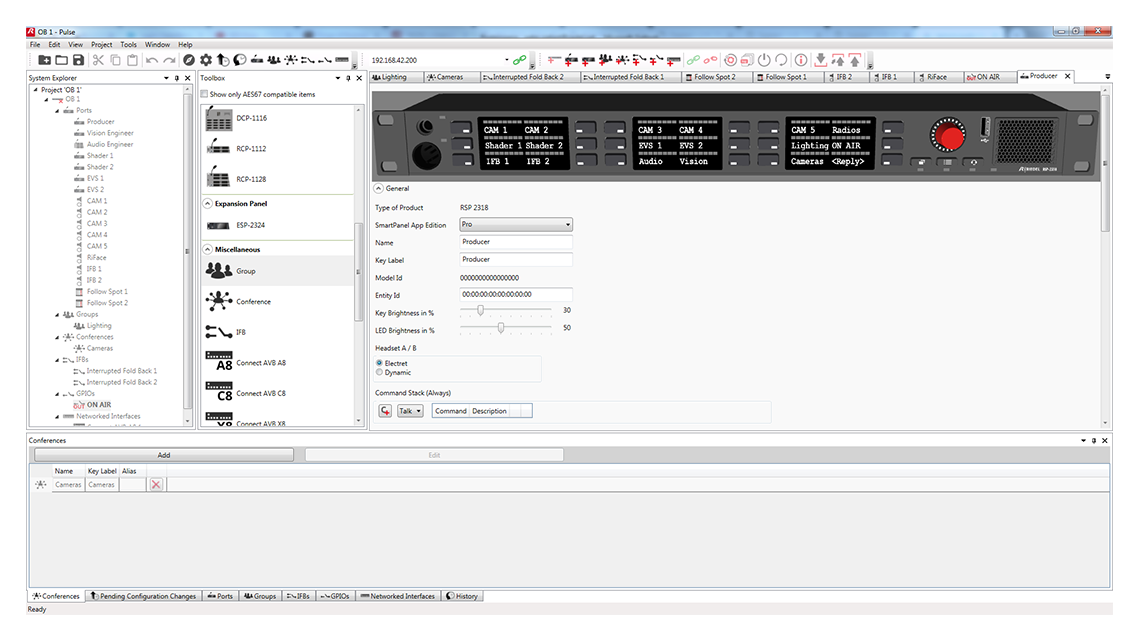Save the project using the save icon
Viewport: 1140px width, 640px height.
[x=77, y=60]
